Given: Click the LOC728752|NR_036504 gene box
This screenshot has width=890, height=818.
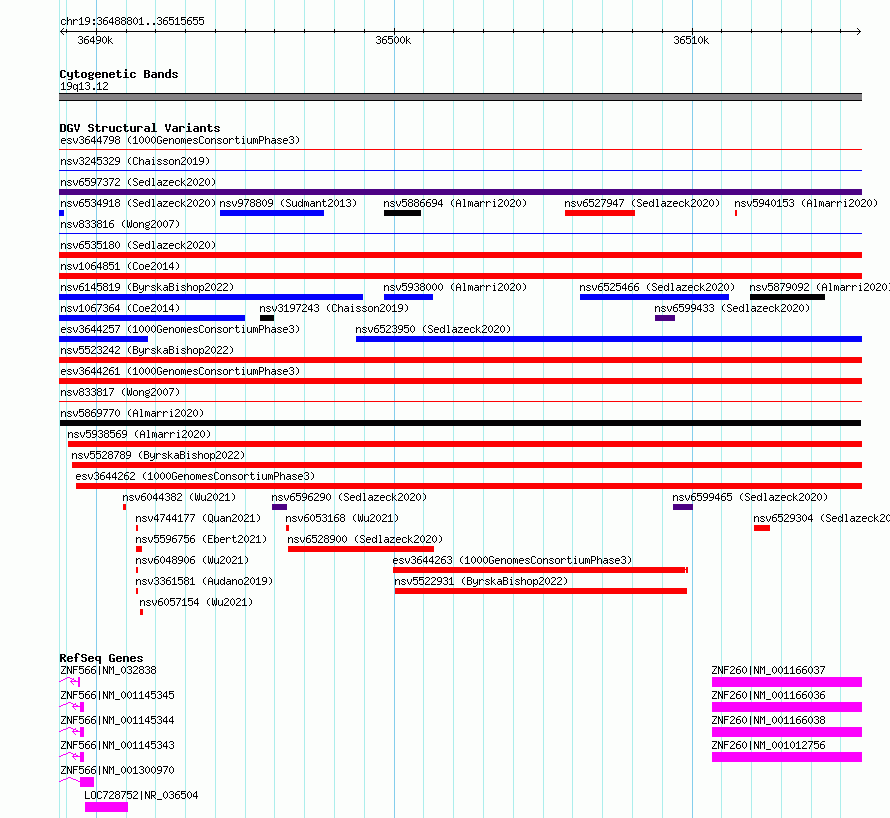Looking at the screenshot, I should [106, 807].
